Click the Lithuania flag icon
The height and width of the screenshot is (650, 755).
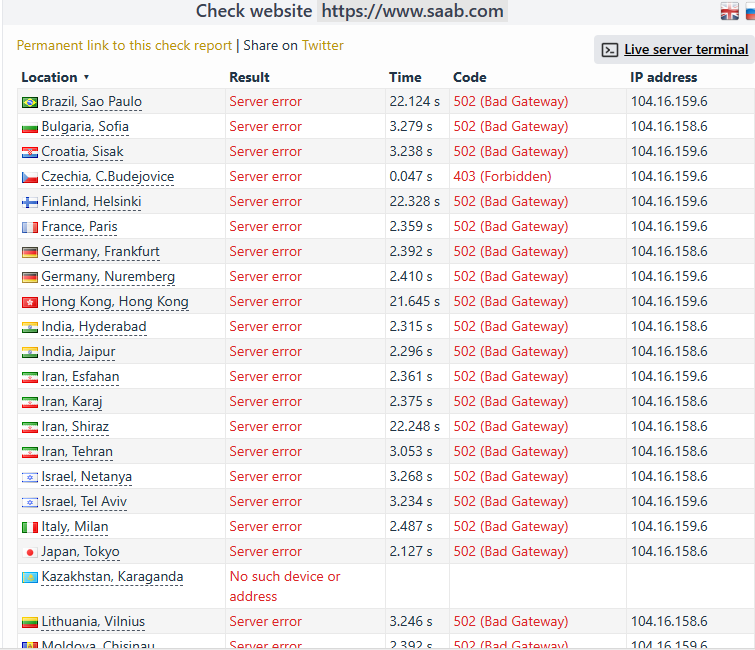[x=30, y=623]
